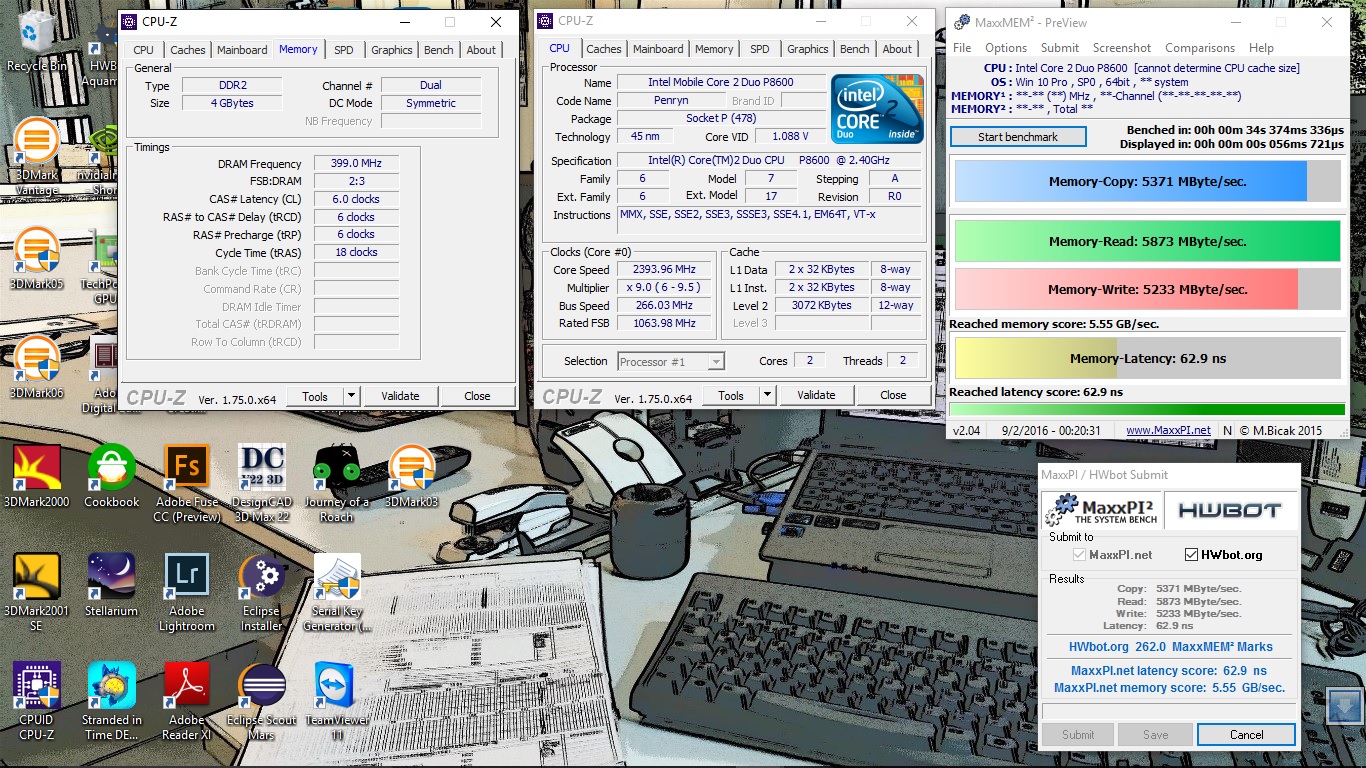Launch Adobe Fuse CC (Preview) icon

click(187, 484)
